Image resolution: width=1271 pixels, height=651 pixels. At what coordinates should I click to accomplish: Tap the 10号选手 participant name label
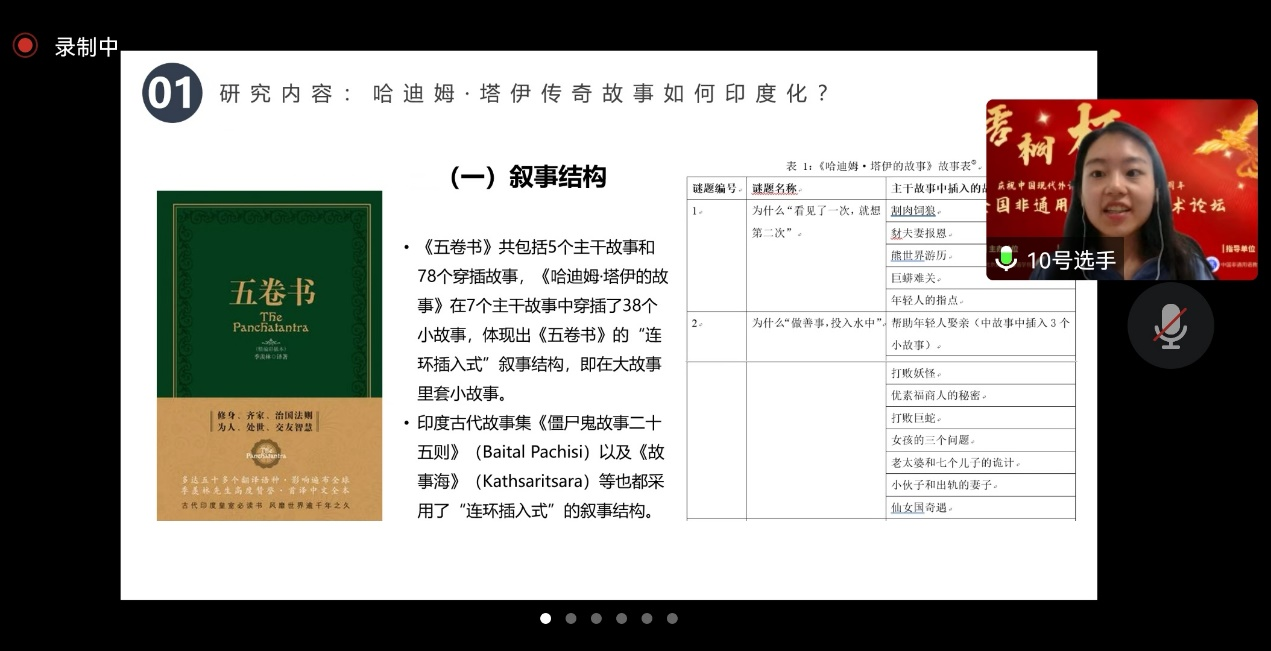click(x=1070, y=260)
